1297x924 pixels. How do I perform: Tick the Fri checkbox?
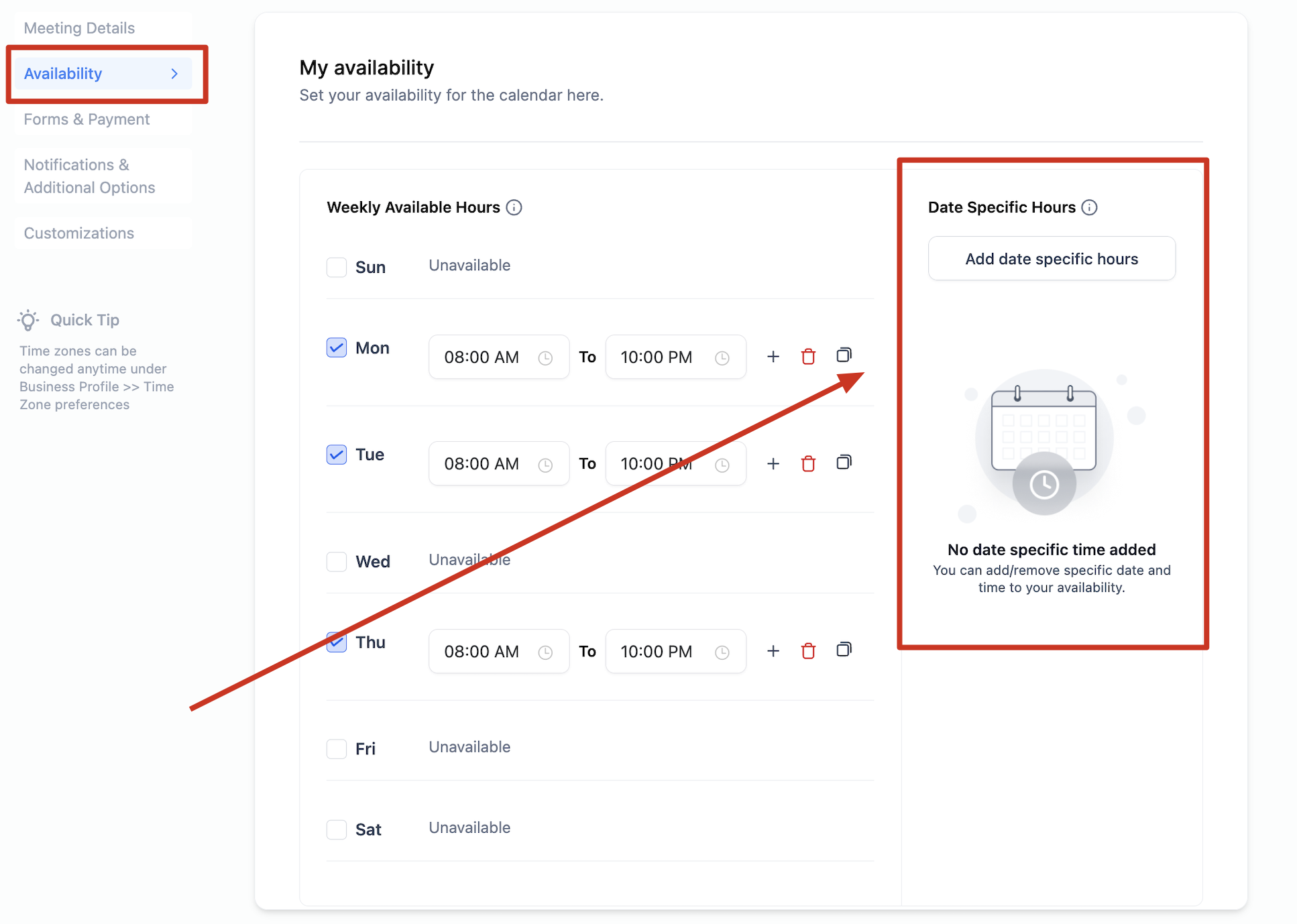pyautogui.click(x=337, y=749)
